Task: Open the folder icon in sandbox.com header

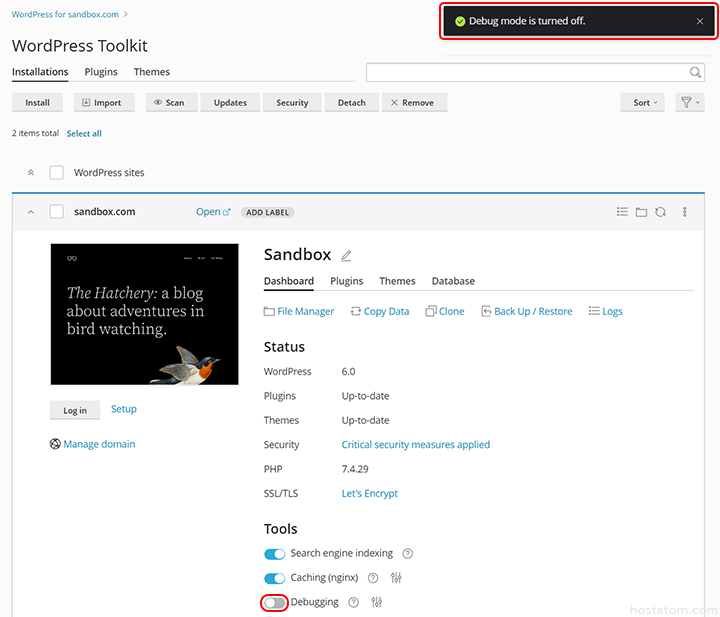Action: coord(641,212)
